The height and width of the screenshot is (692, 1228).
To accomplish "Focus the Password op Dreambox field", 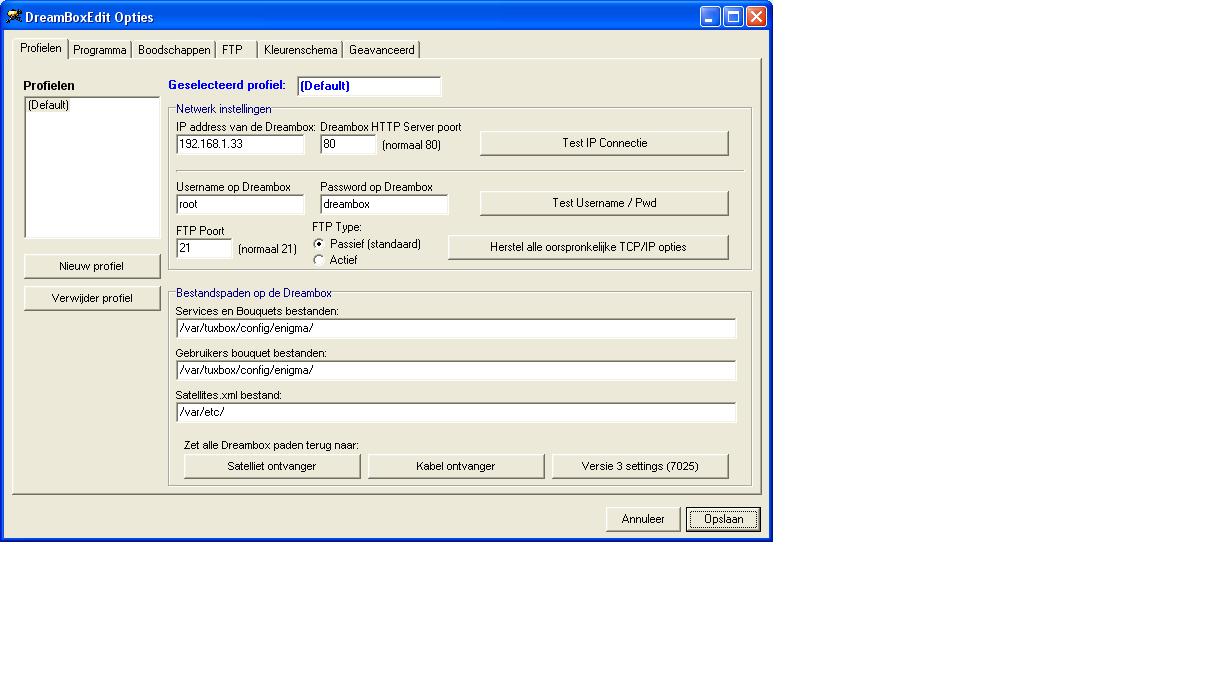I will click(x=384, y=204).
